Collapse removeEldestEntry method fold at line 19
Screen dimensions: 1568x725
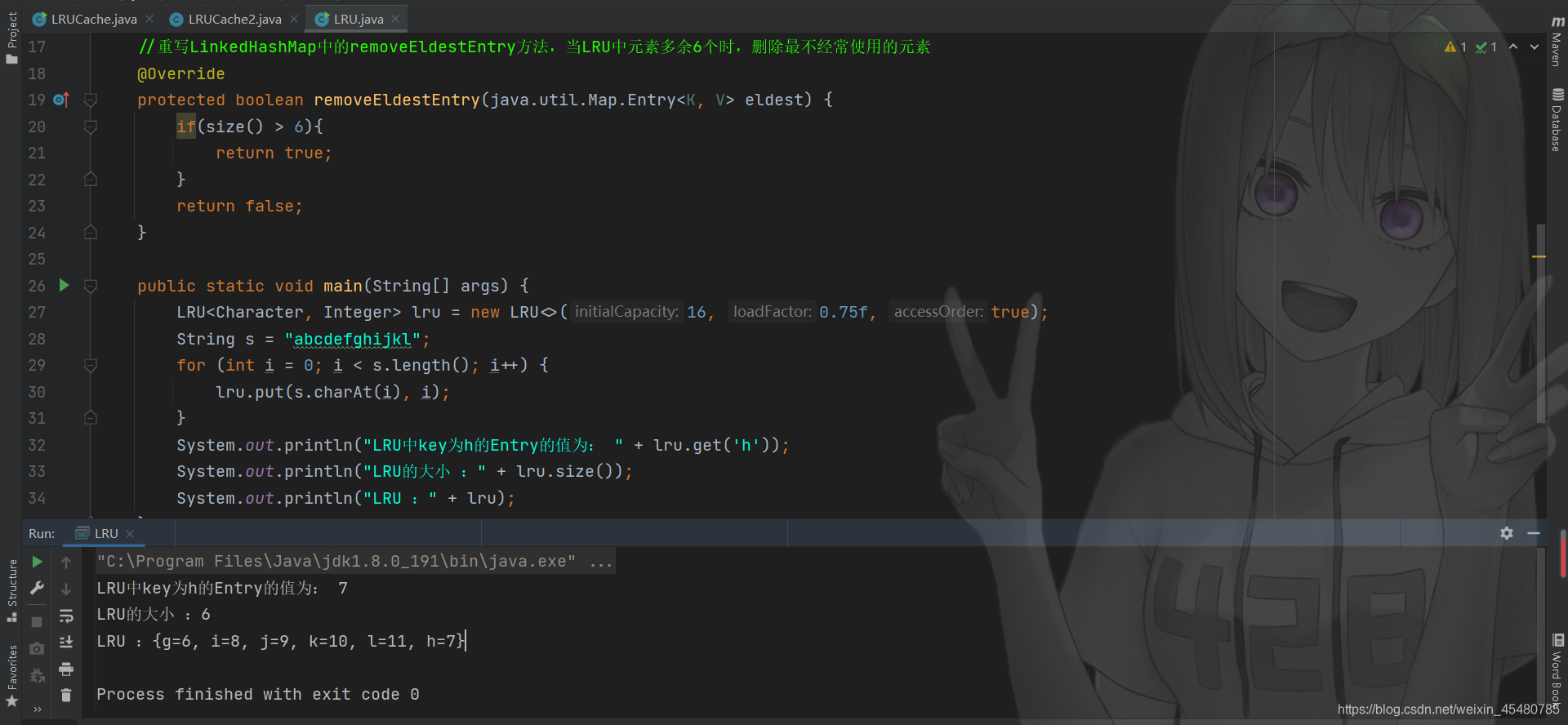point(91,100)
